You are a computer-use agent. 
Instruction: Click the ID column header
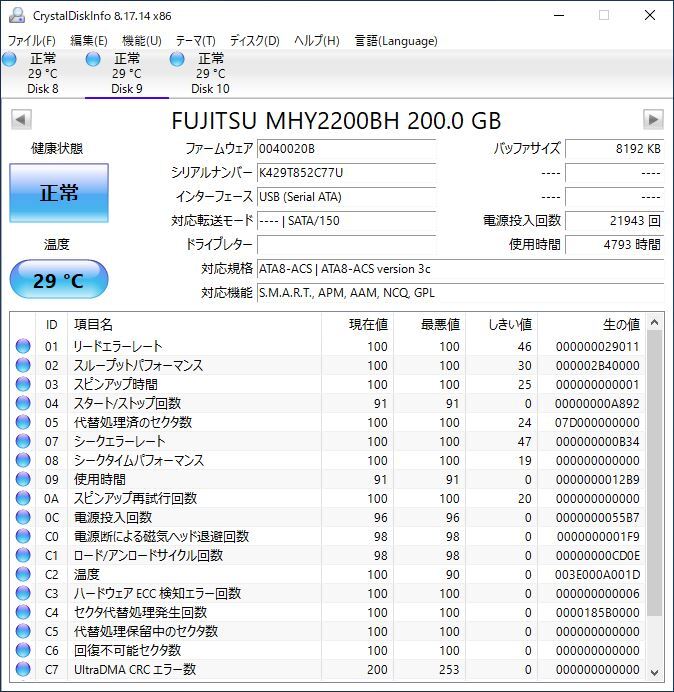(52, 325)
